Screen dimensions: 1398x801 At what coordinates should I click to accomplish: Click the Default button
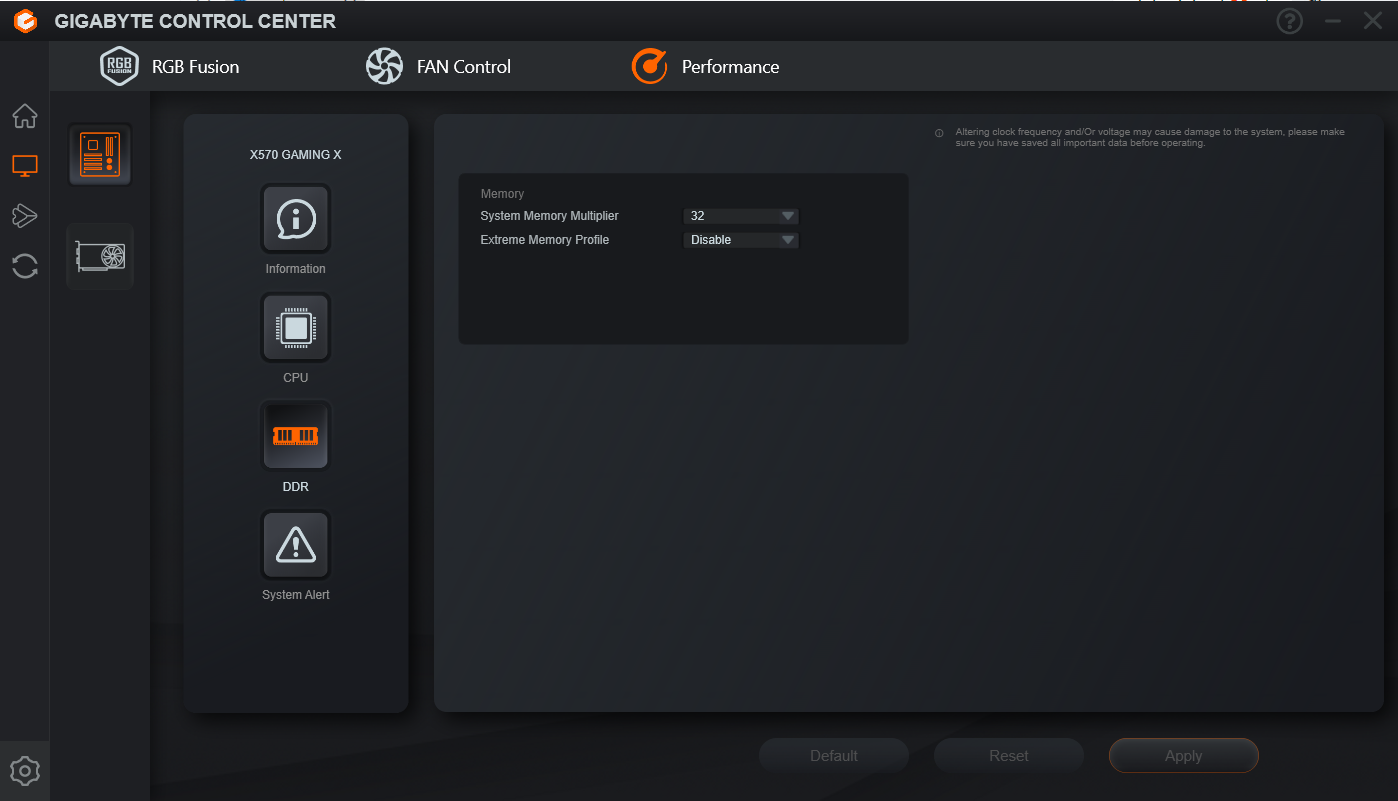pos(834,756)
